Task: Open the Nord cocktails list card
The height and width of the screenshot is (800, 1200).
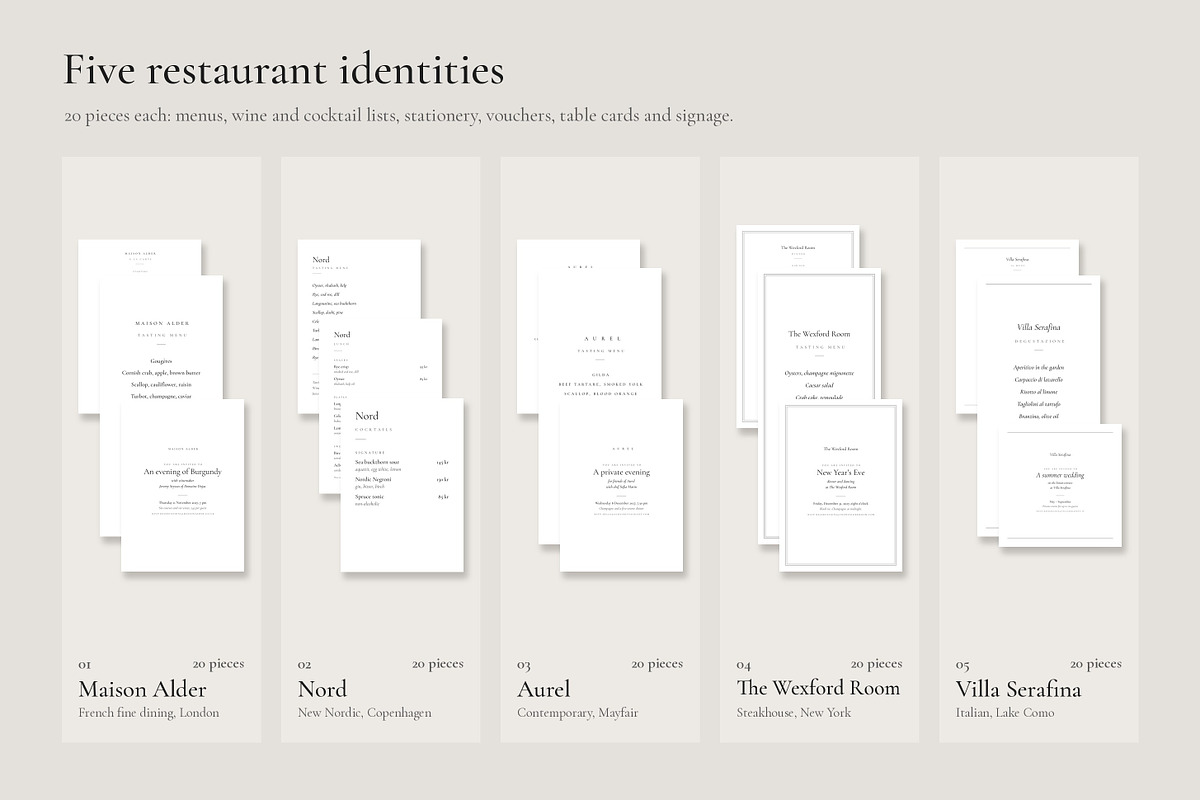Action: click(402, 485)
